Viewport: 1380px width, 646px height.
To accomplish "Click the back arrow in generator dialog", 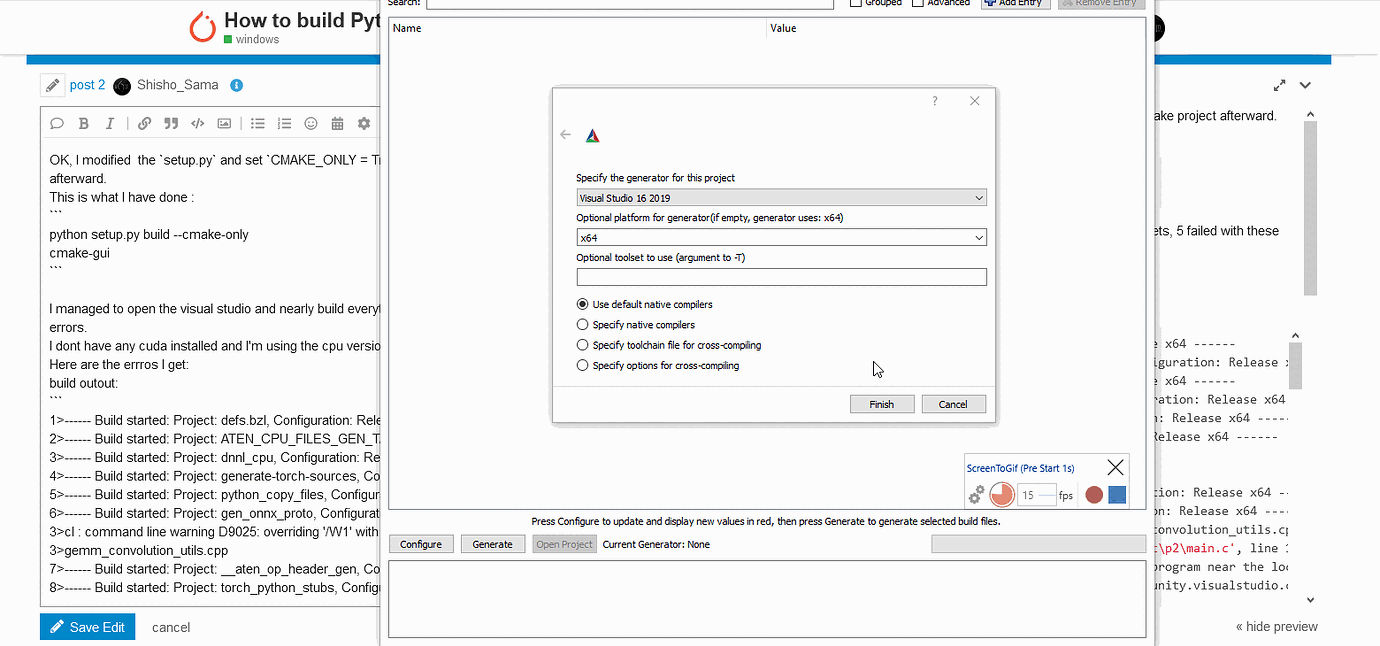I will (x=566, y=135).
